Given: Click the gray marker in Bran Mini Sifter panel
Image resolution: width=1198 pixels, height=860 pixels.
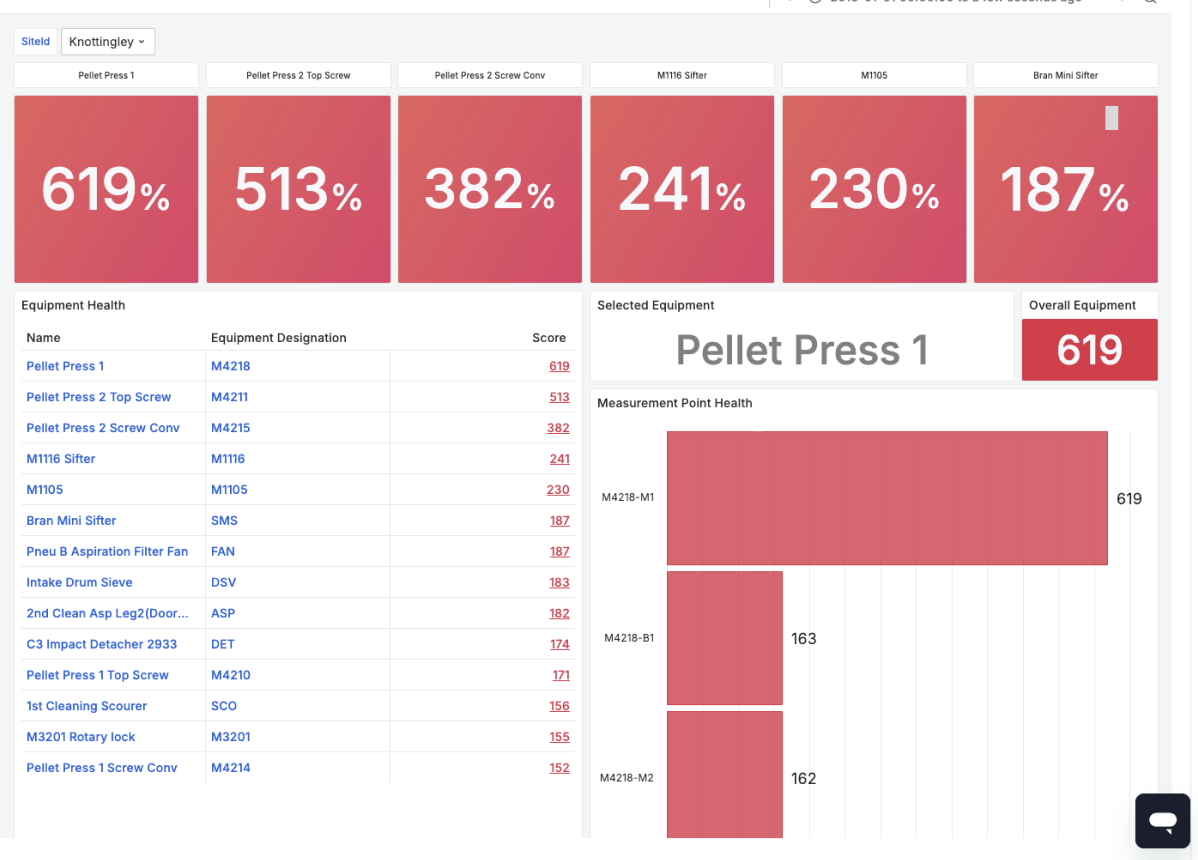Looking at the screenshot, I should (x=1112, y=118).
